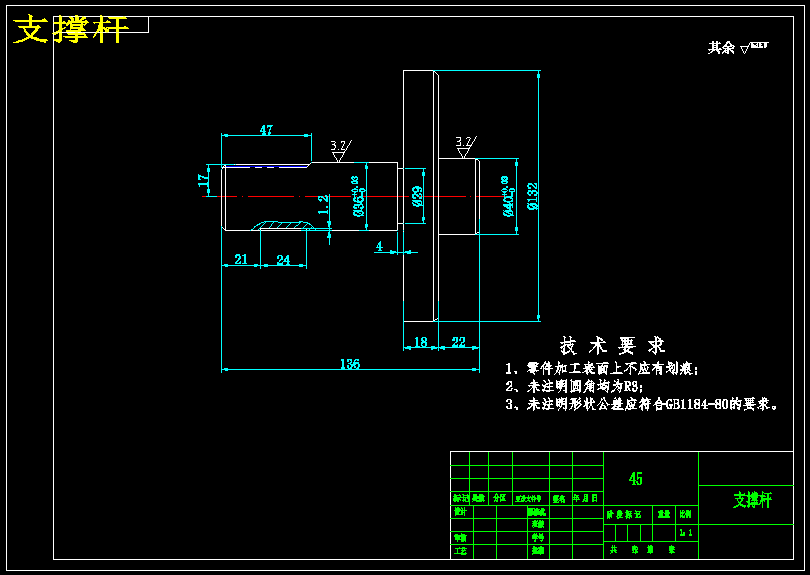Select the 其余 surface finish note
This screenshot has height=575, width=810.
click(738, 48)
